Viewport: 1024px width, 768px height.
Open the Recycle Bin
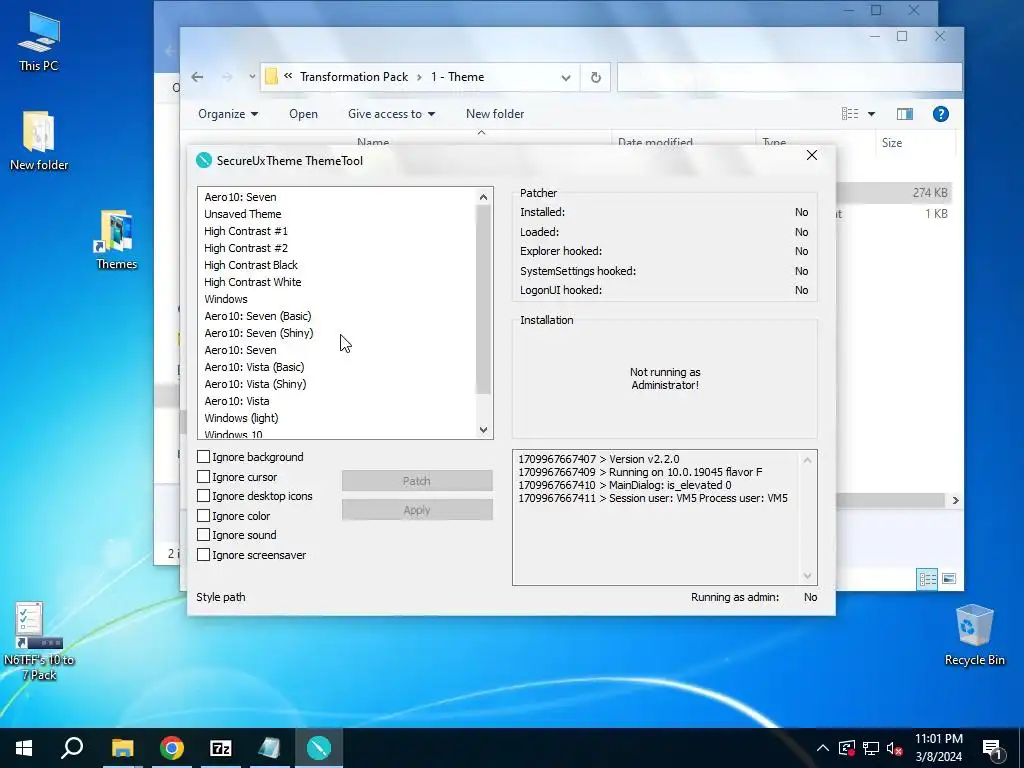(974, 635)
